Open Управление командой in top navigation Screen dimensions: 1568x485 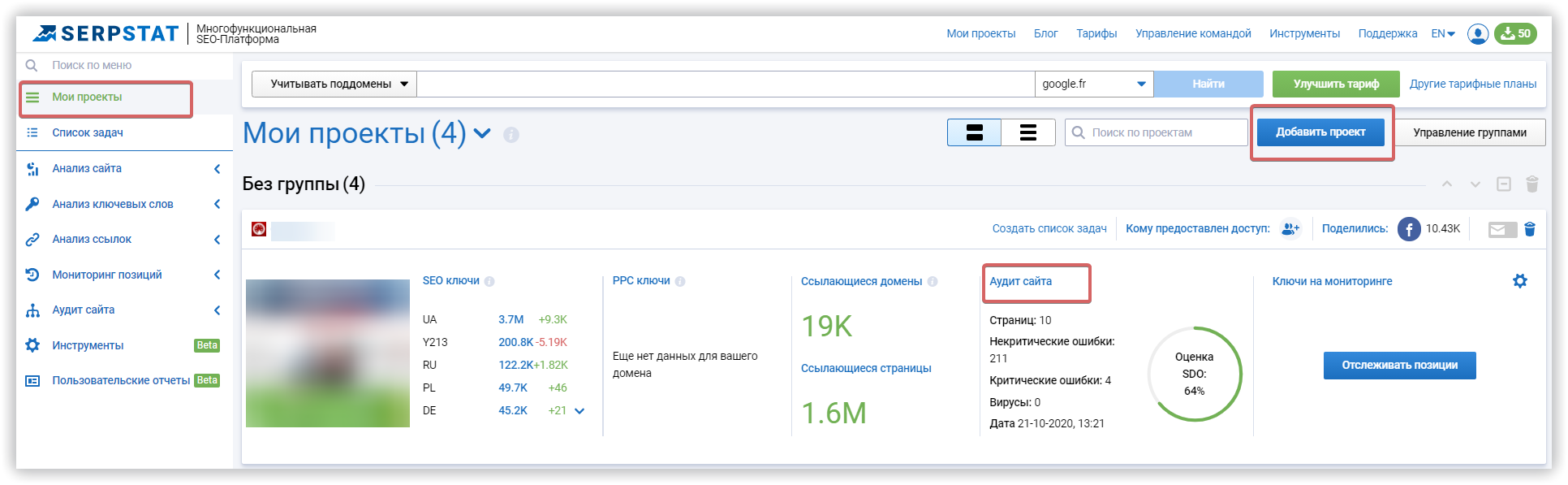(1193, 33)
